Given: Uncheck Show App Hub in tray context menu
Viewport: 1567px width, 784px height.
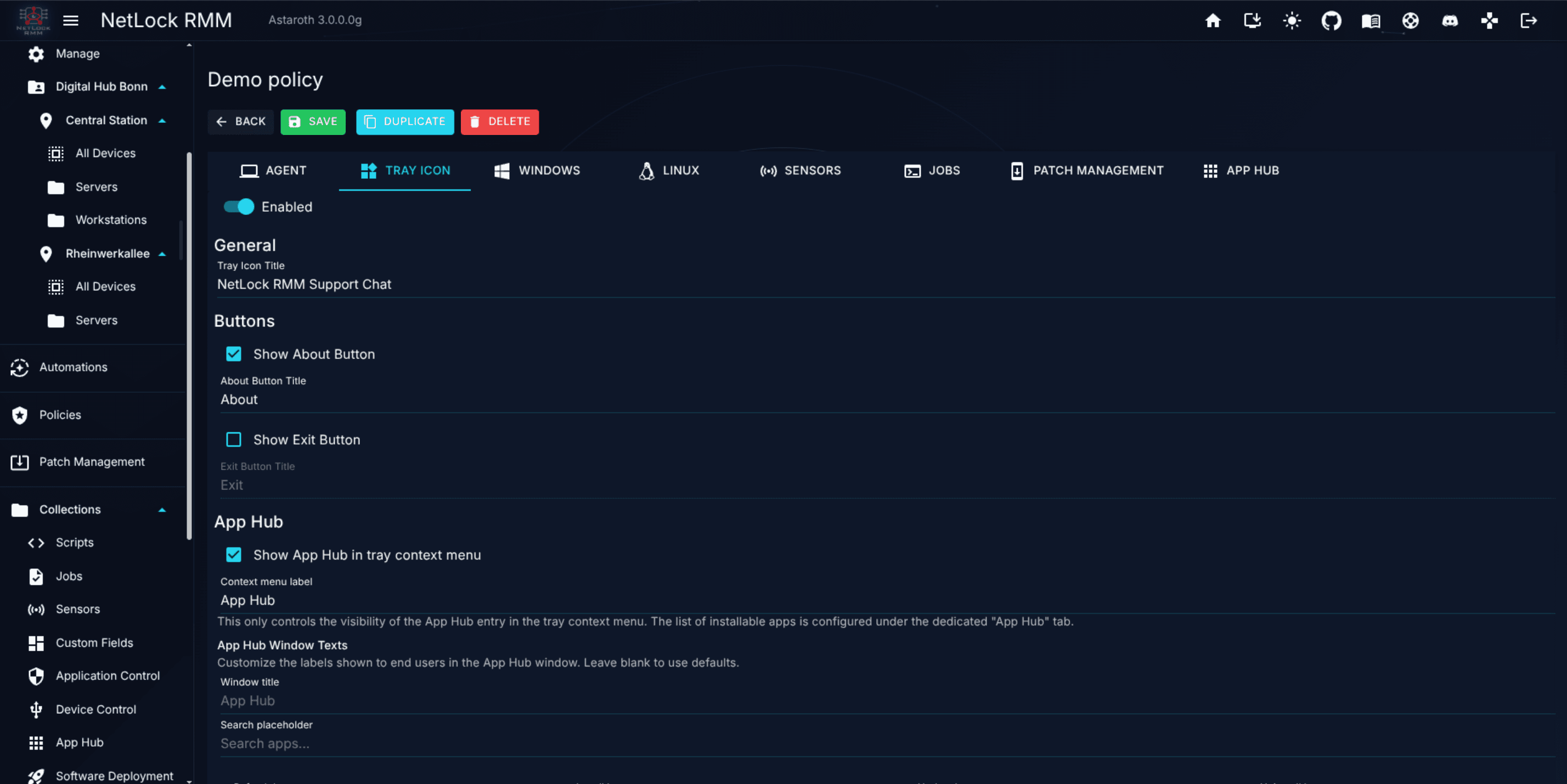Looking at the screenshot, I should point(234,555).
